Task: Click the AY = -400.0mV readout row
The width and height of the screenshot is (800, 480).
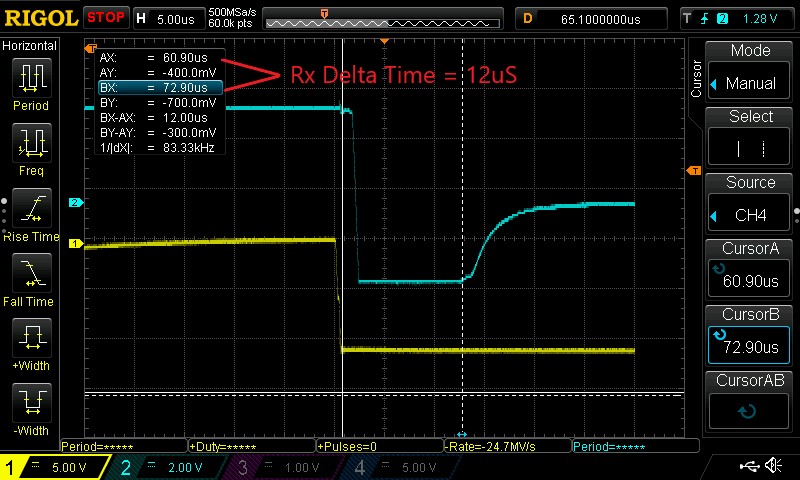Action: pos(160,72)
